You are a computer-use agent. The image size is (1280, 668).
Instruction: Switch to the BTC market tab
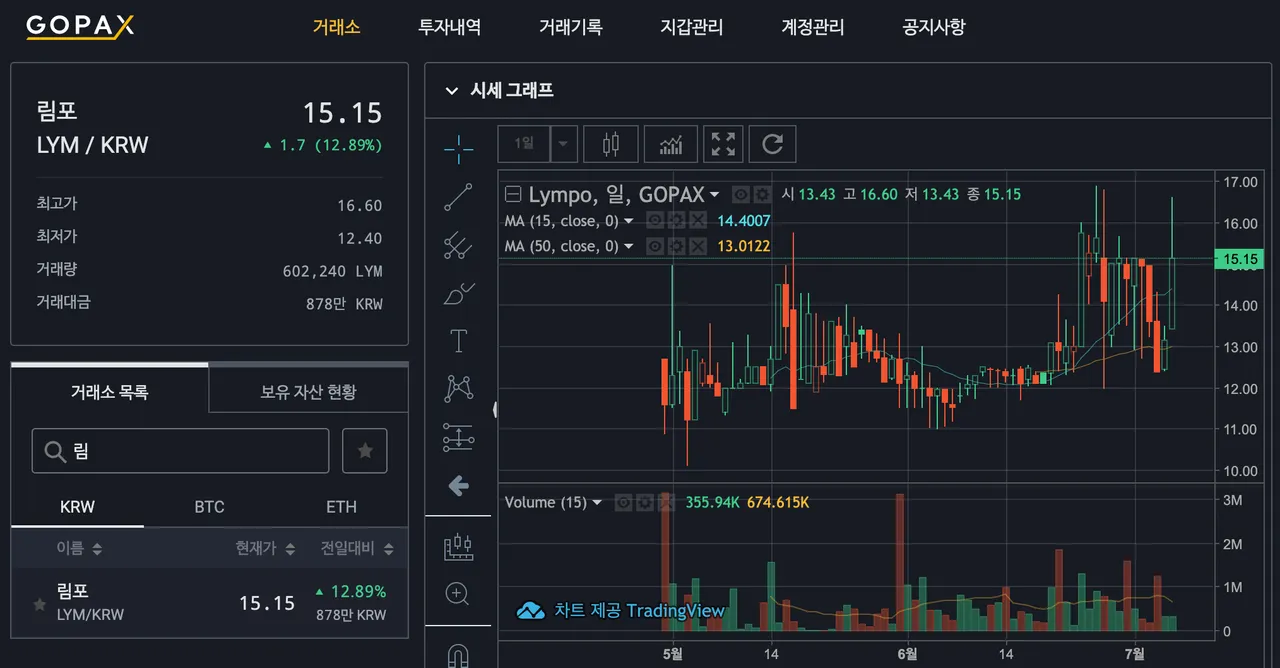209,507
